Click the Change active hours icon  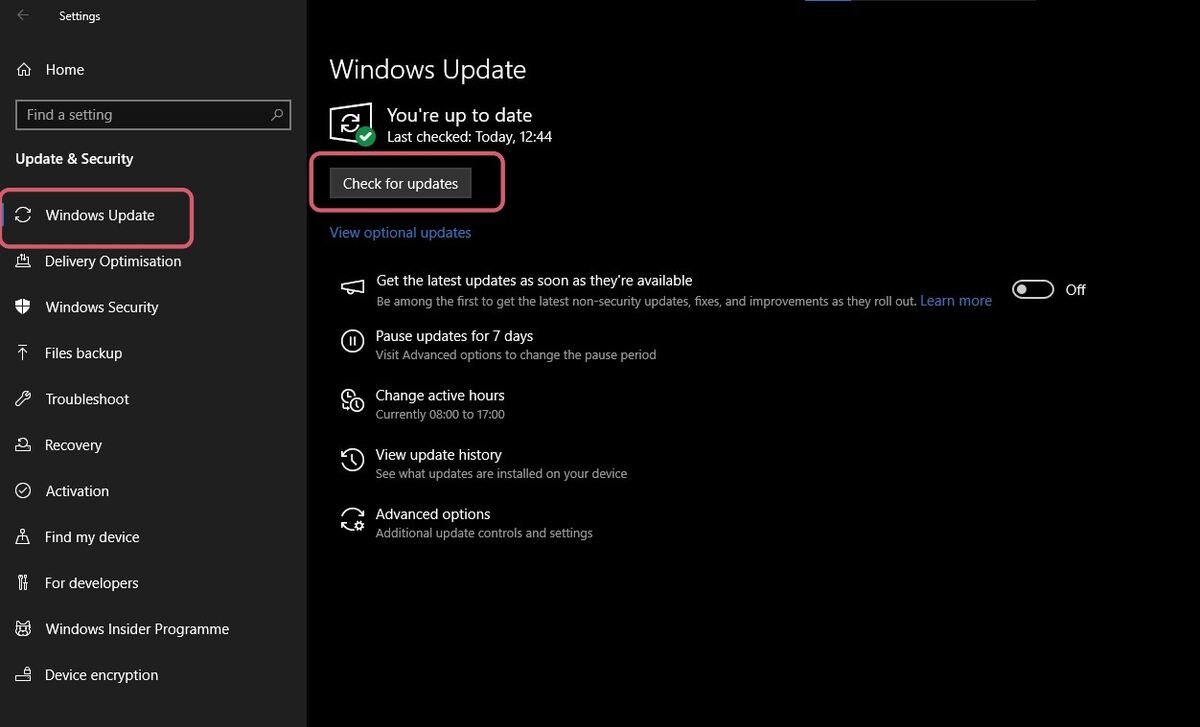click(x=352, y=401)
